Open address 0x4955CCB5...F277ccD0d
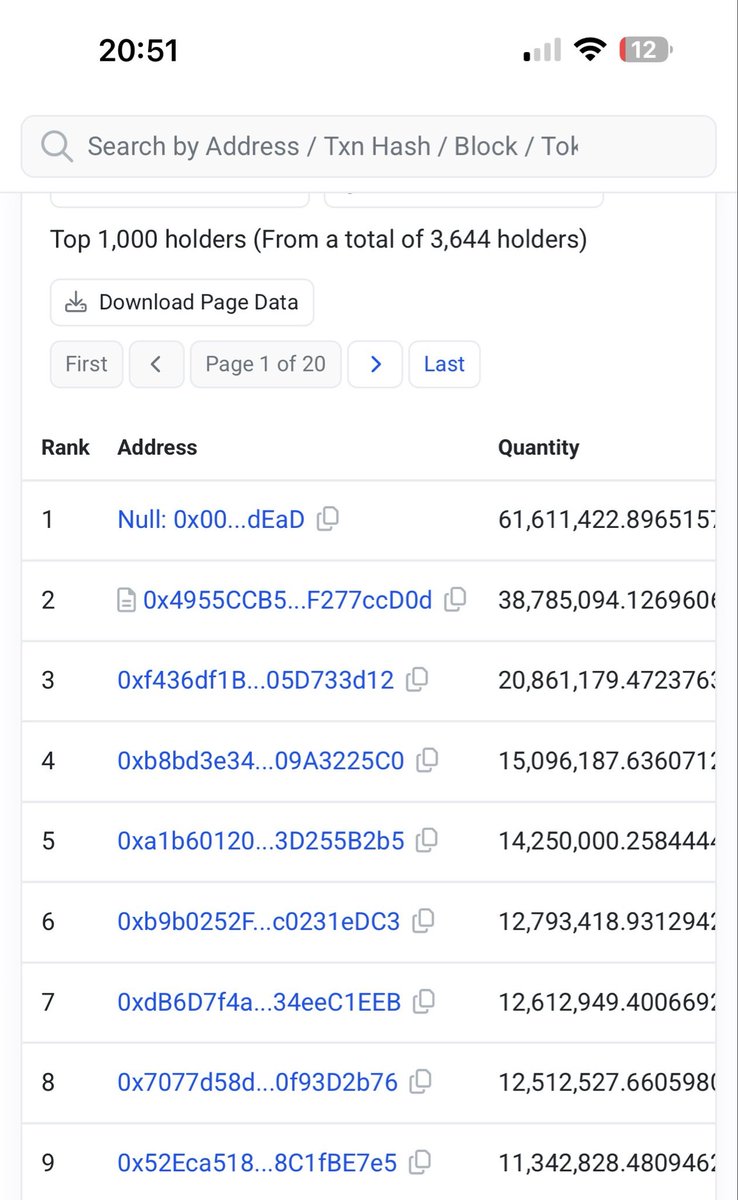The image size is (738, 1200). 288,600
